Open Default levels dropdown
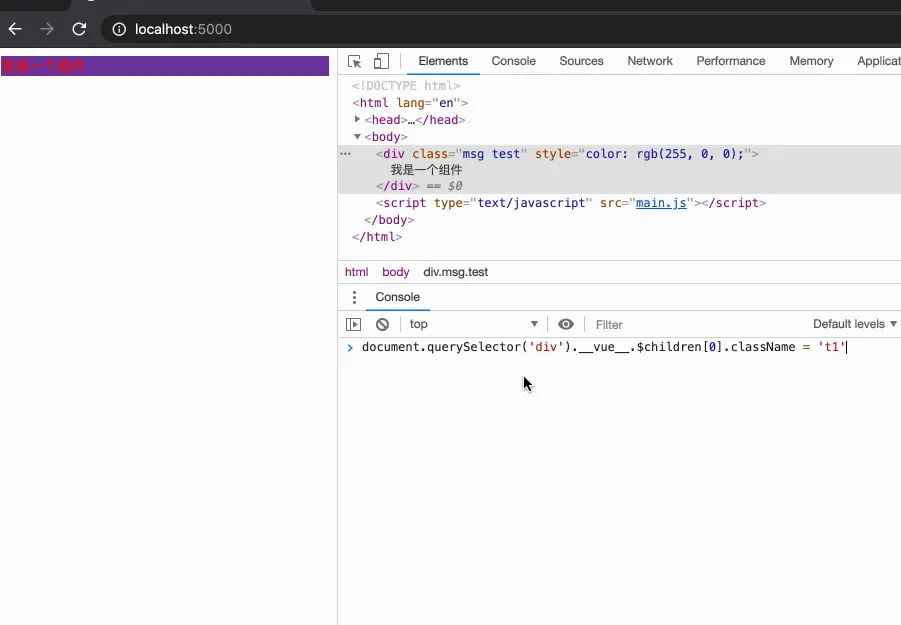The height and width of the screenshot is (625, 901). pyautogui.click(x=854, y=324)
